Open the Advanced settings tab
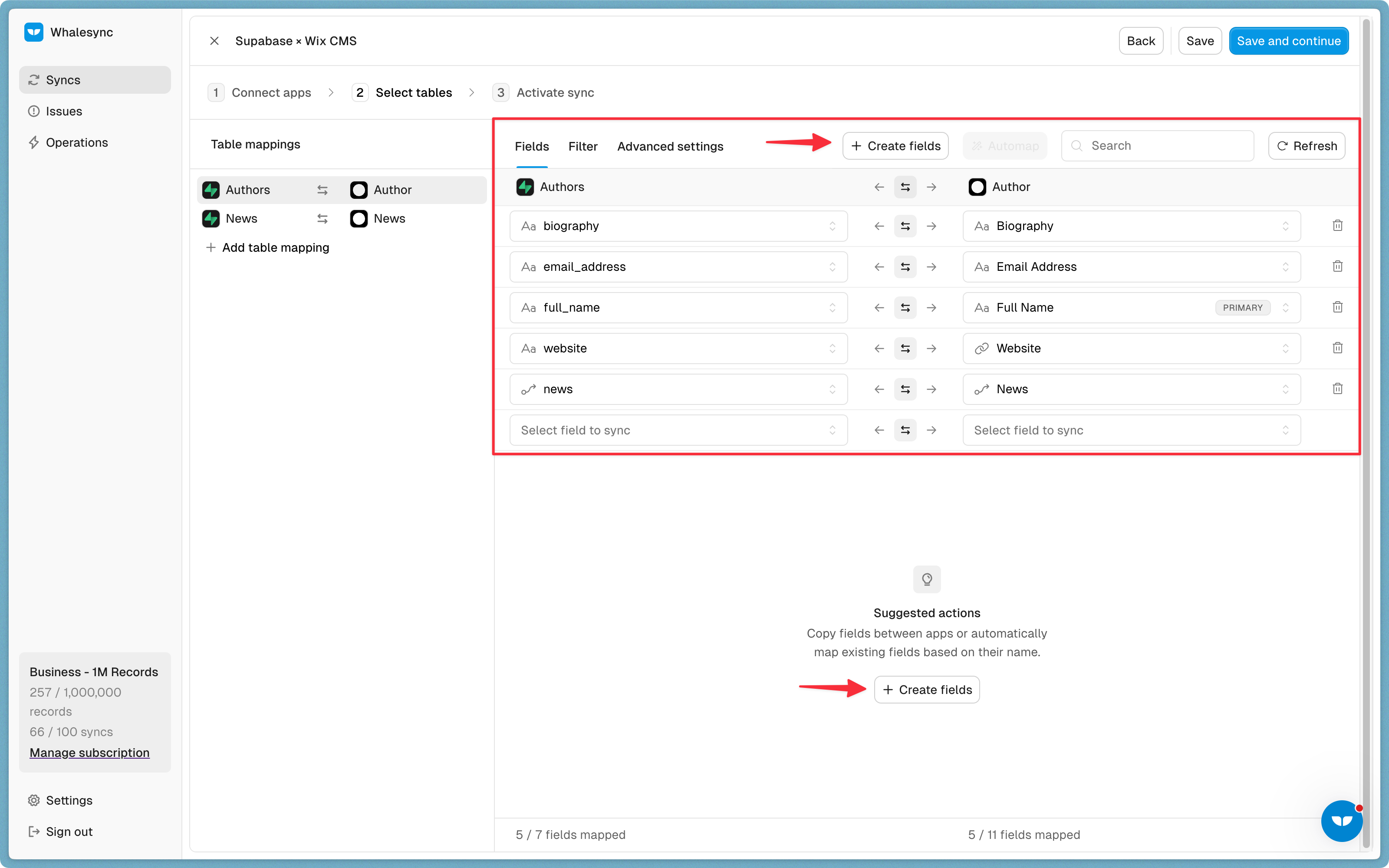1389x868 pixels. tap(670, 146)
